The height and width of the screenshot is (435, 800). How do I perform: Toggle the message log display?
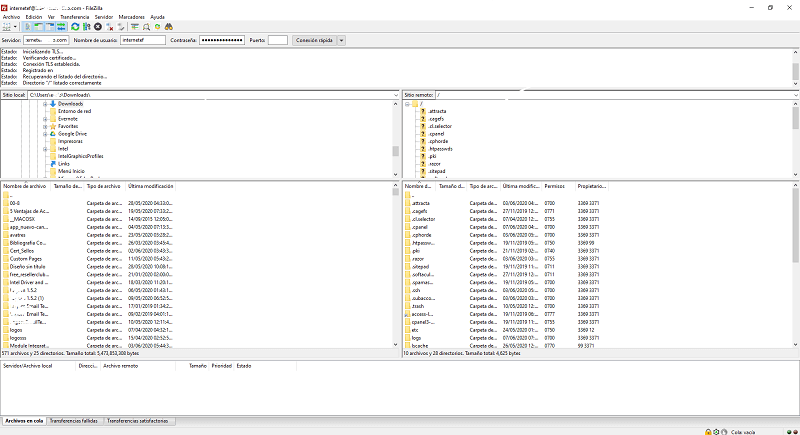point(28,27)
